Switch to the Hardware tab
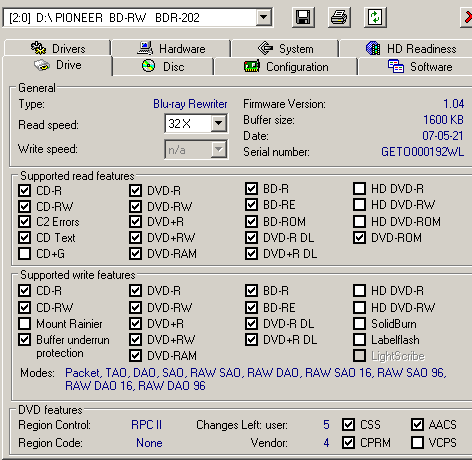 click(171, 49)
